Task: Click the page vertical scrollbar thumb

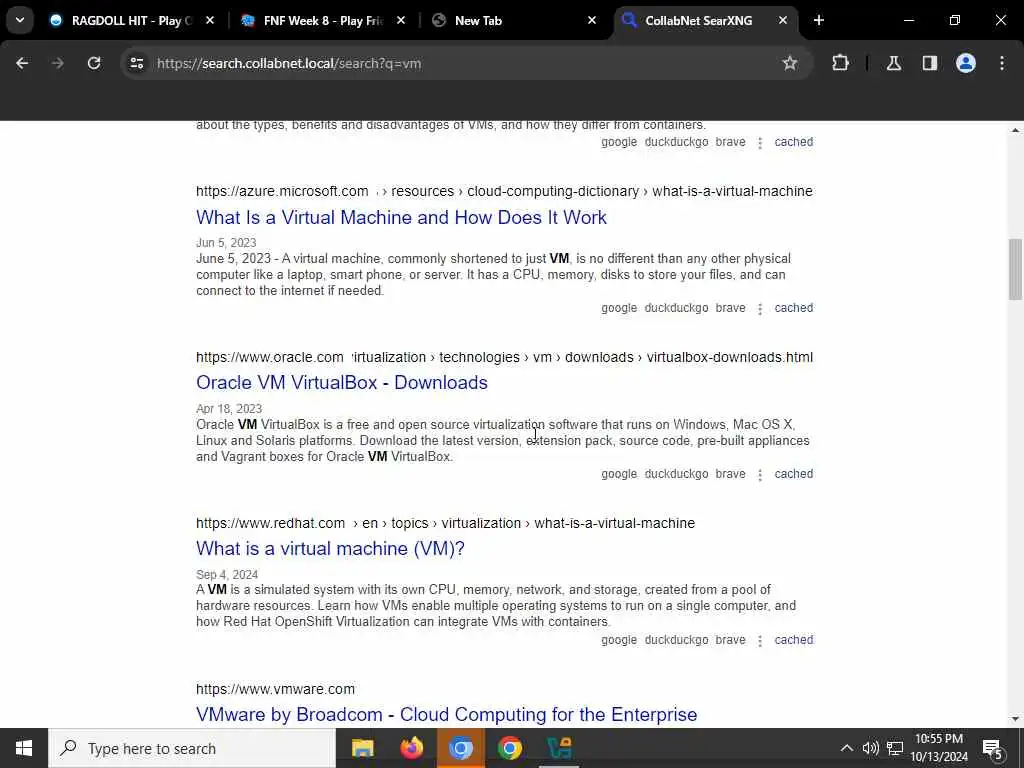Action: click(1015, 269)
